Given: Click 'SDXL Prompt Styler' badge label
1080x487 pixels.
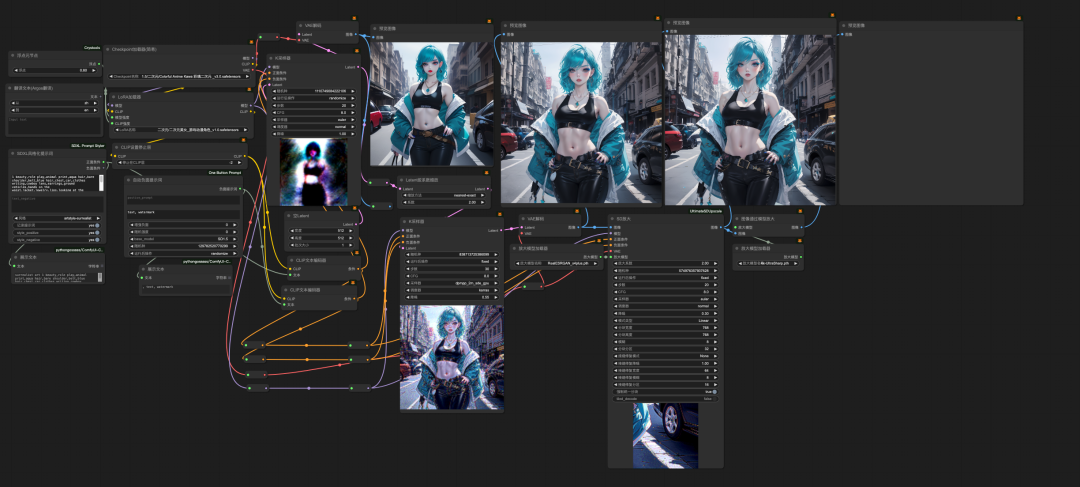Looking at the screenshot, I should (87, 145).
